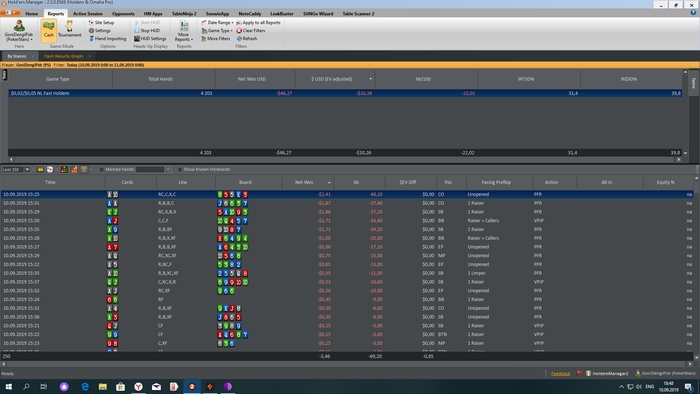Open Microsoft Edge from the taskbar
Viewport: 700px width, 394px height.
click(x=85, y=386)
